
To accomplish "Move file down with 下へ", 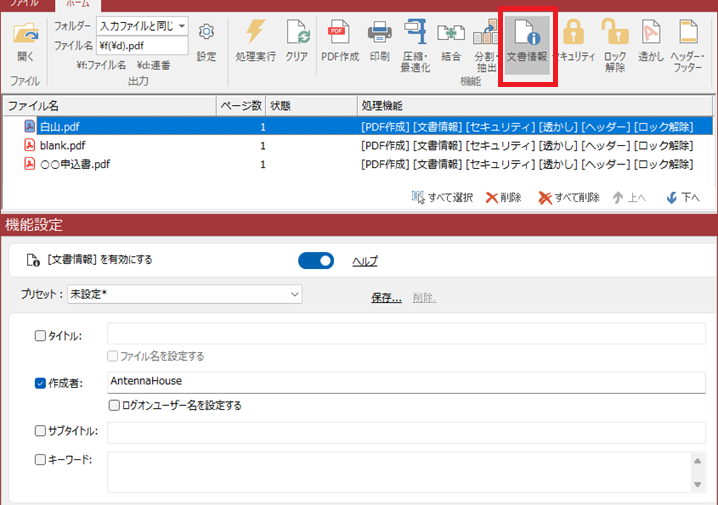I will (x=683, y=197).
